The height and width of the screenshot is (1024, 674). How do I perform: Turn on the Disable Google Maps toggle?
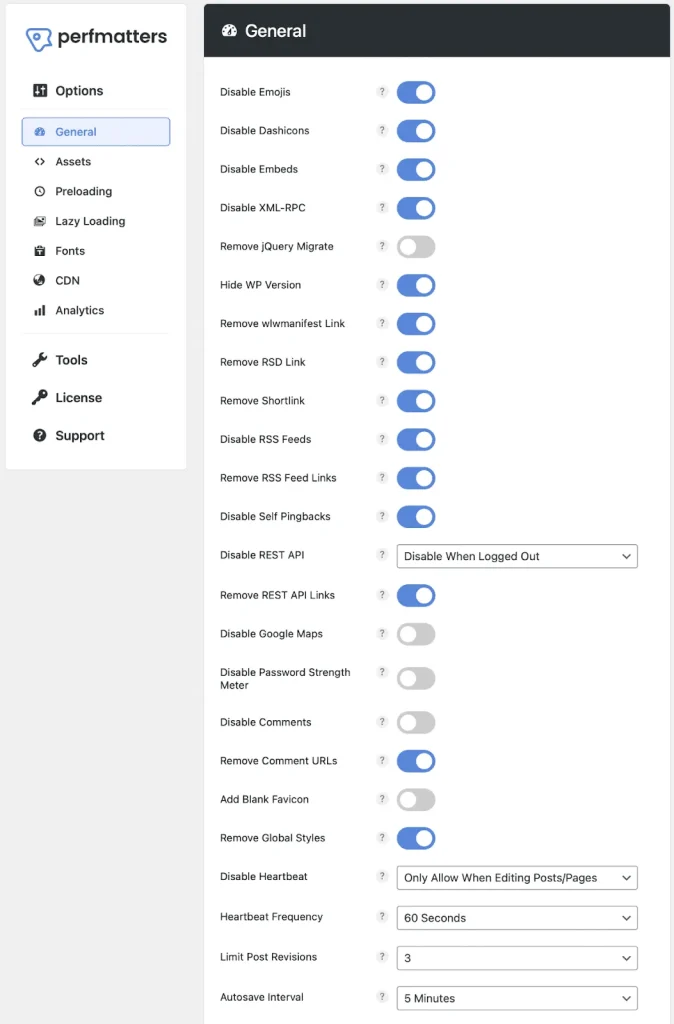[416, 634]
